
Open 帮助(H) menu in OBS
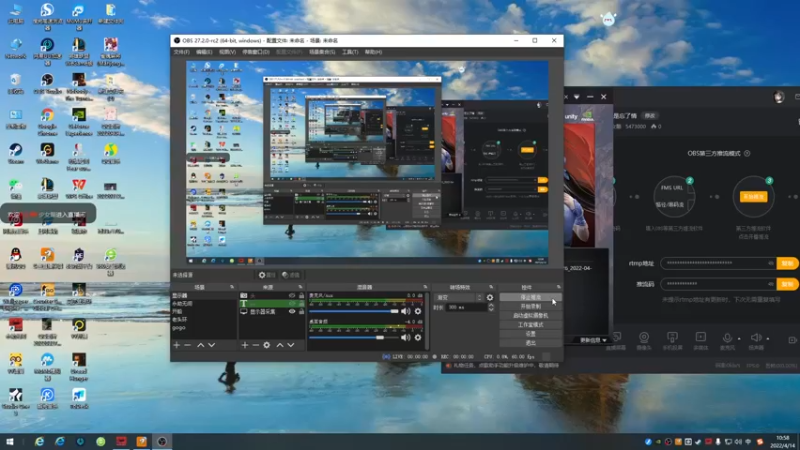coord(373,52)
